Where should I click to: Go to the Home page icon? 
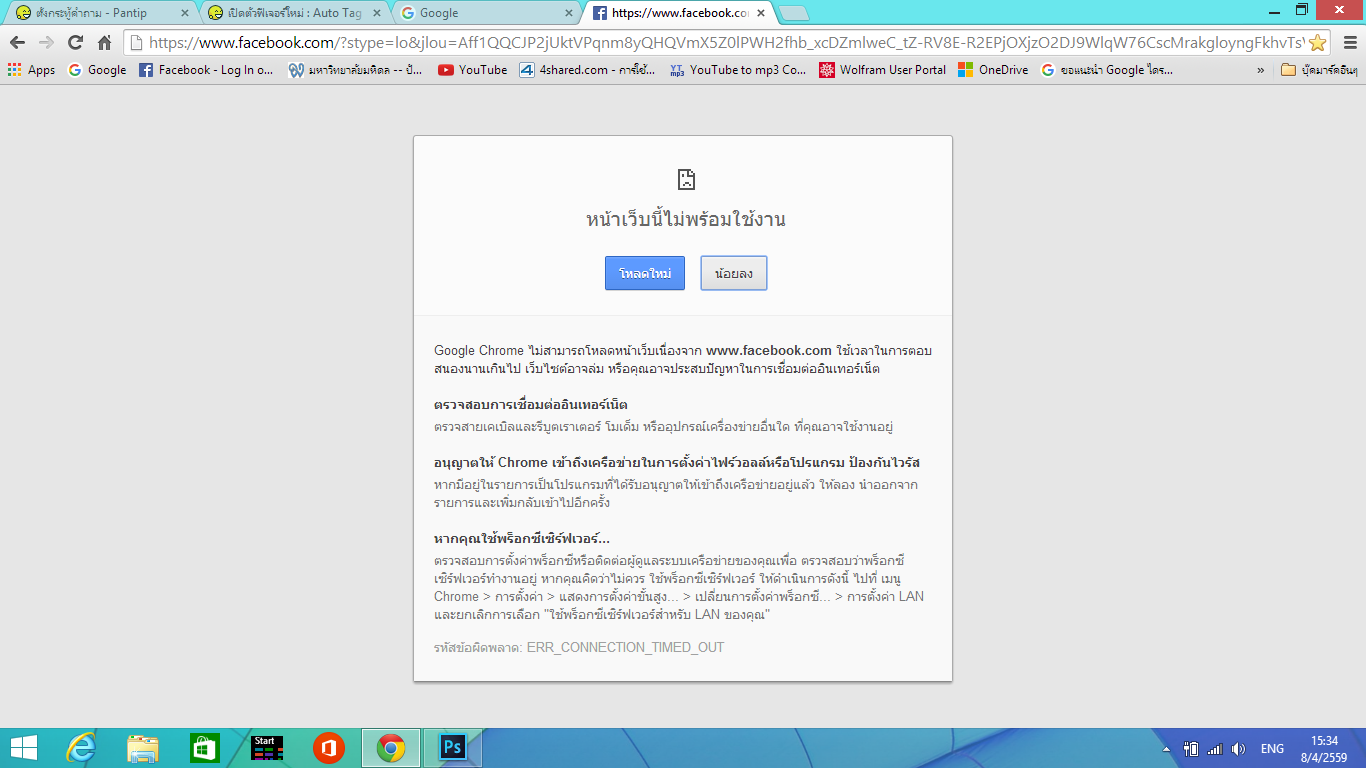click(104, 43)
